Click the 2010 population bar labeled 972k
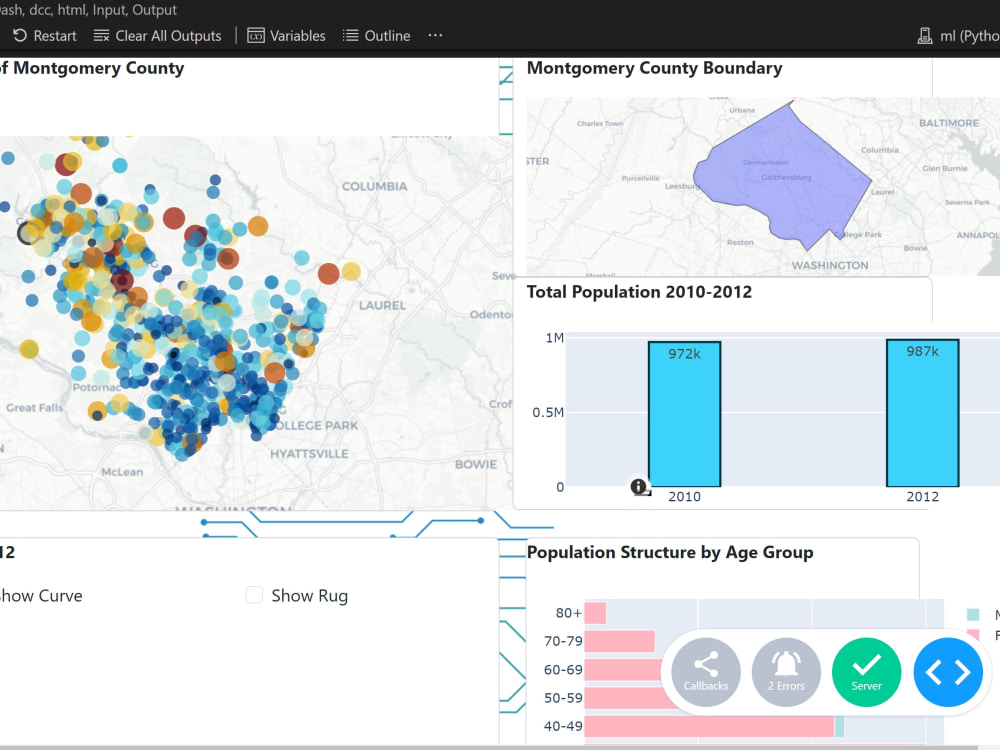This screenshot has width=1000, height=750. (x=684, y=414)
